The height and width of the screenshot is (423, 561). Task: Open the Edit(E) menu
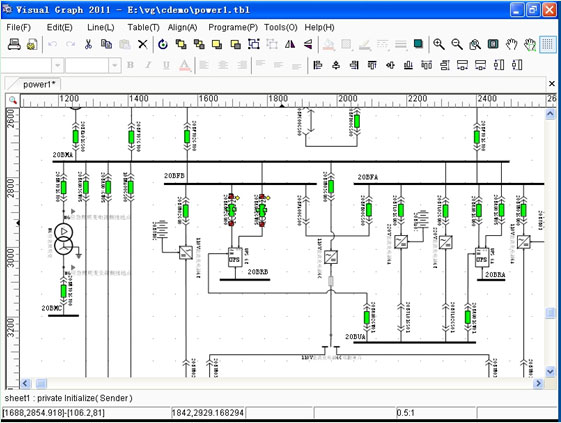[59, 27]
